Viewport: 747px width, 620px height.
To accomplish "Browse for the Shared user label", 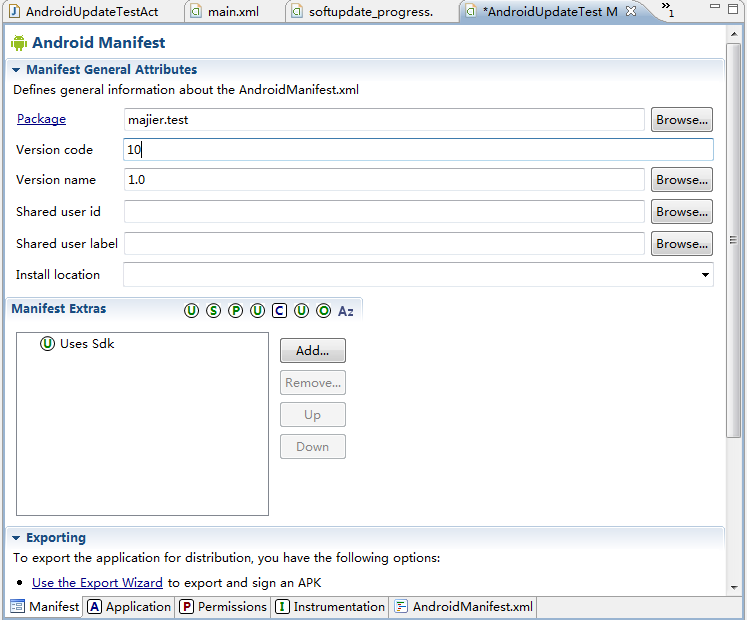I will pyautogui.click(x=682, y=244).
